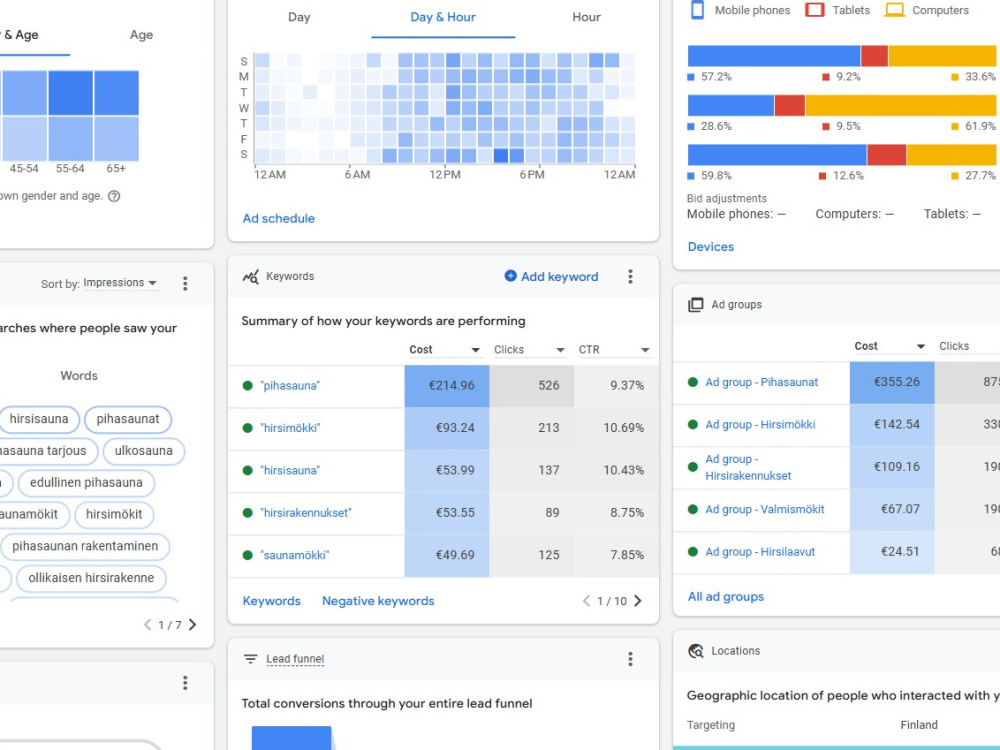Open the Devices link
Screen dimensions: 1000x750
pyautogui.click(x=710, y=247)
